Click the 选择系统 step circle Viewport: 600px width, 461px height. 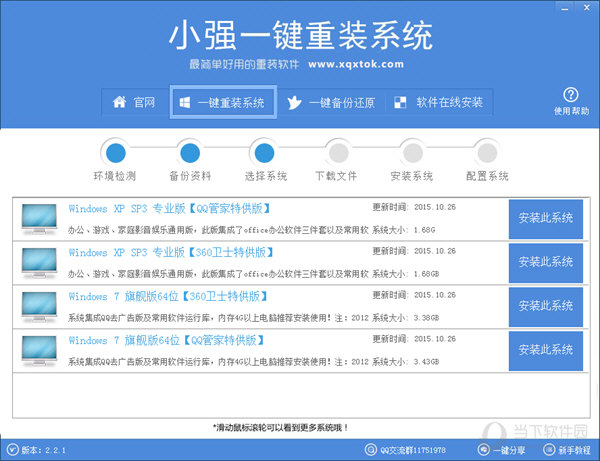coord(264,153)
